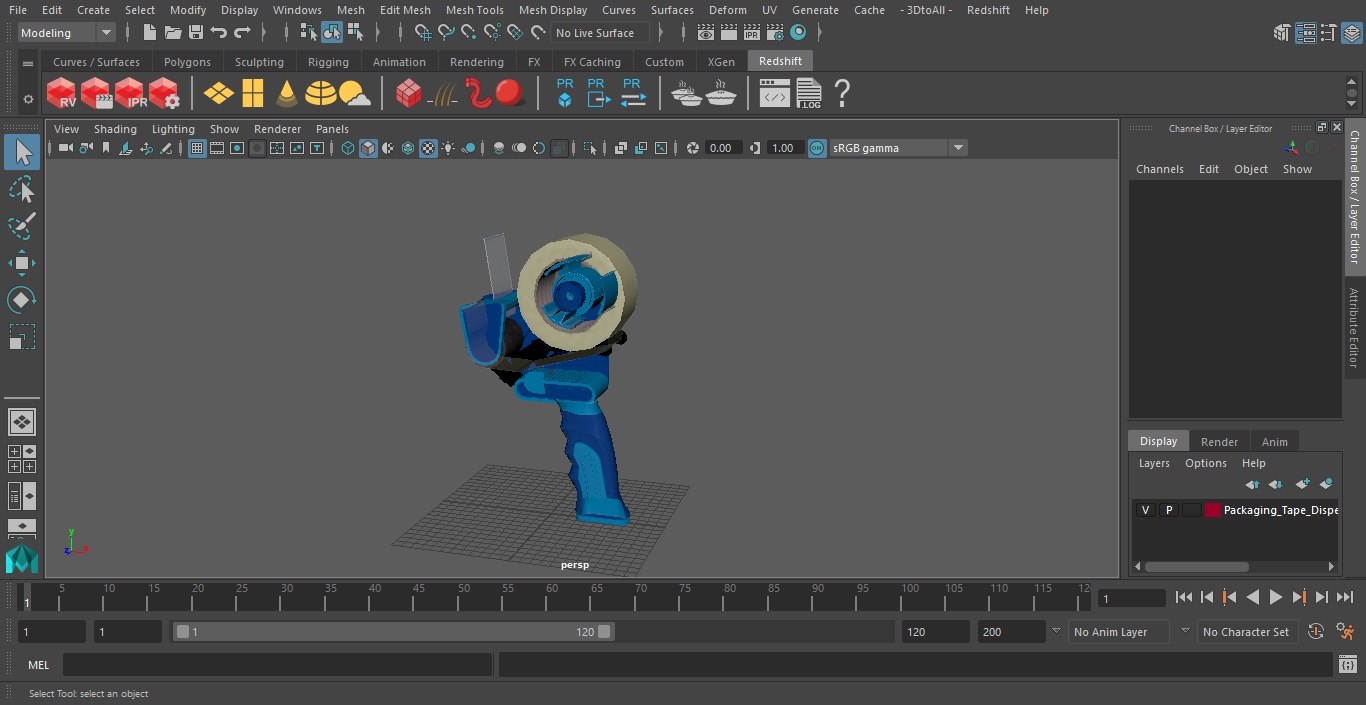Play animation forwards
Screen dimensions: 1366x705
(1276, 597)
